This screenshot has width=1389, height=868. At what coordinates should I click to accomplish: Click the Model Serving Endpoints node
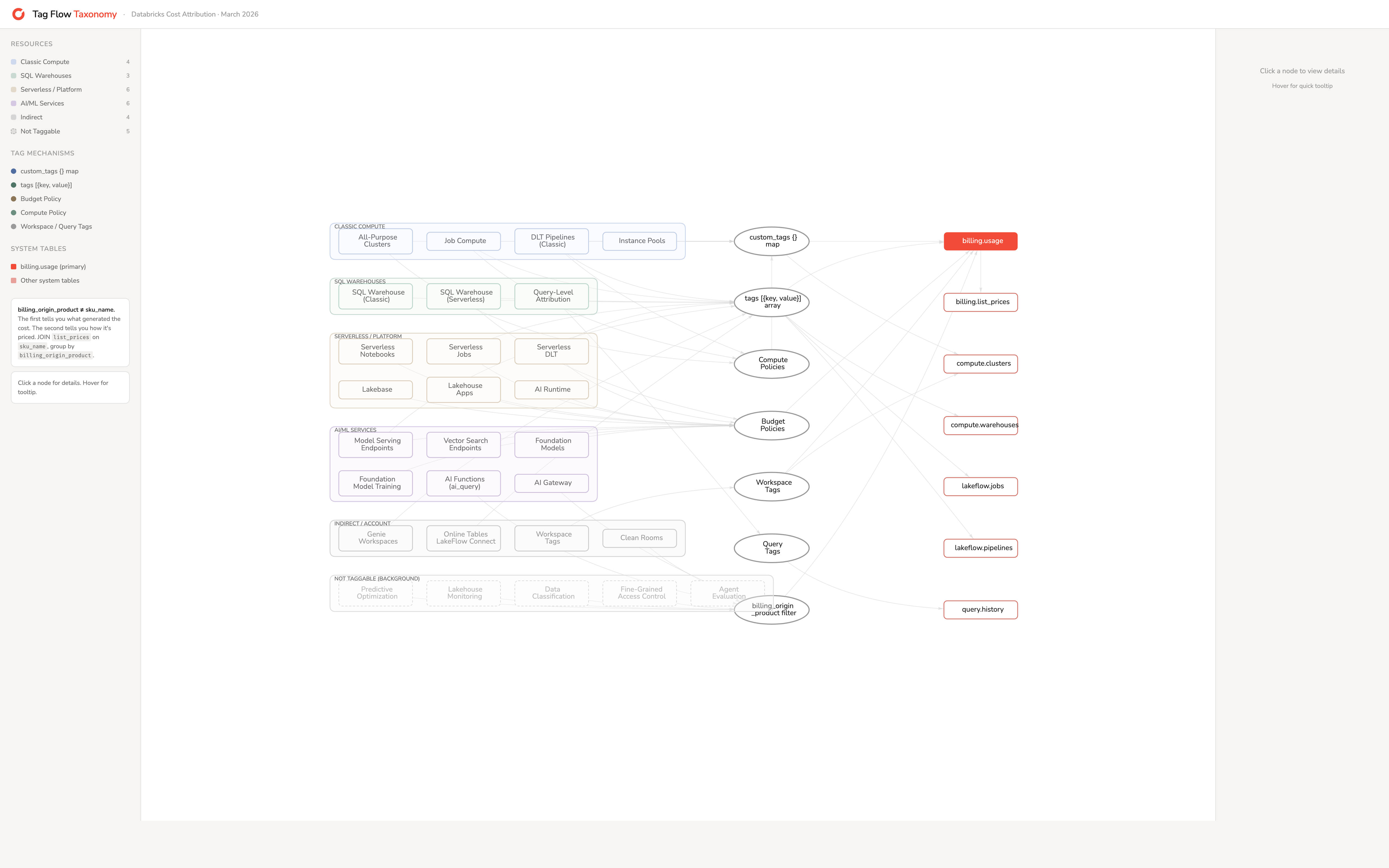375,444
